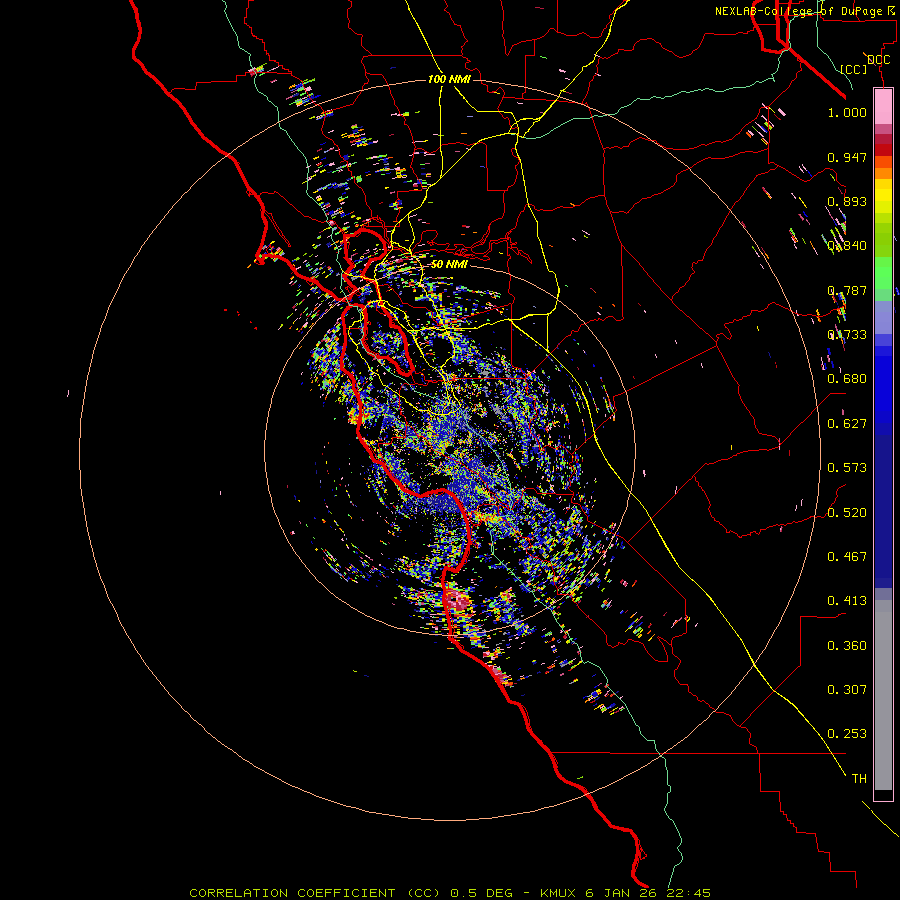The image size is (900, 900).
Task: Select the 0.307 legend value
Action: pos(847,690)
